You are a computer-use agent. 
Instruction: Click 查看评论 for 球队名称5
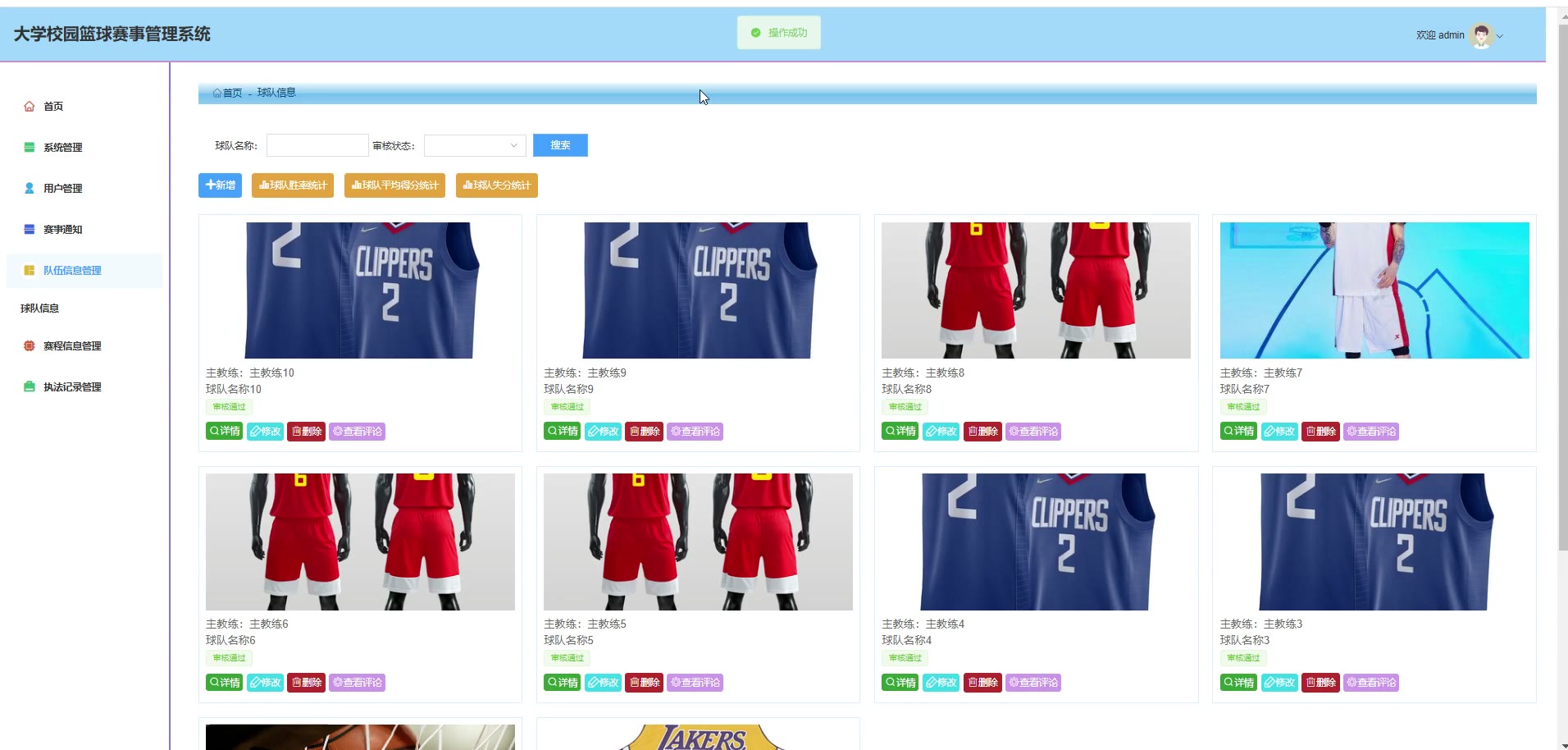pos(695,683)
